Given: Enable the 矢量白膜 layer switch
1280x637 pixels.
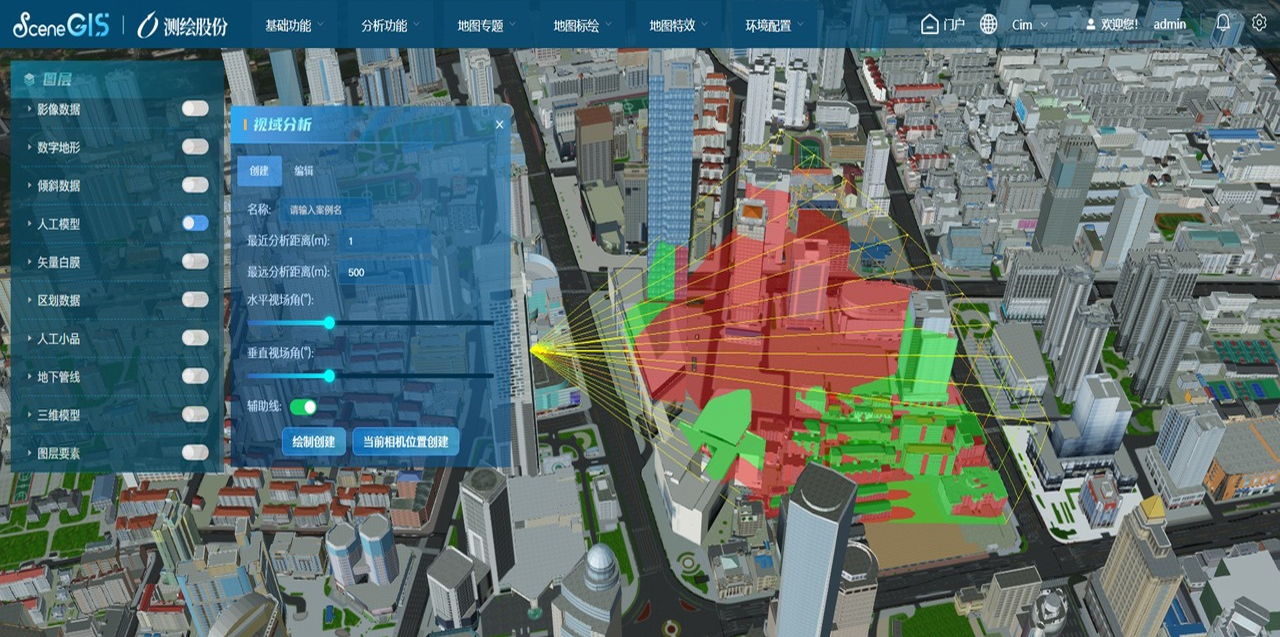Looking at the screenshot, I should pos(195,261).
